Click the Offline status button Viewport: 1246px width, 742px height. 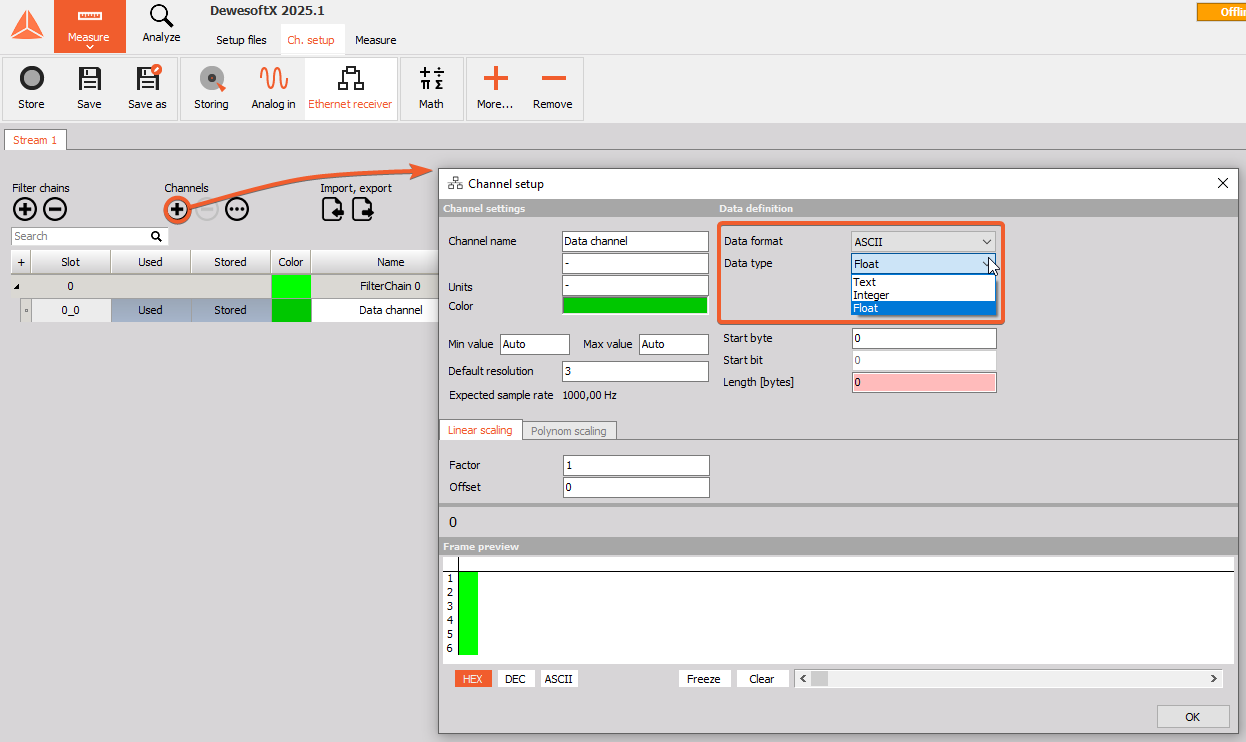[x=1221, y=12]
